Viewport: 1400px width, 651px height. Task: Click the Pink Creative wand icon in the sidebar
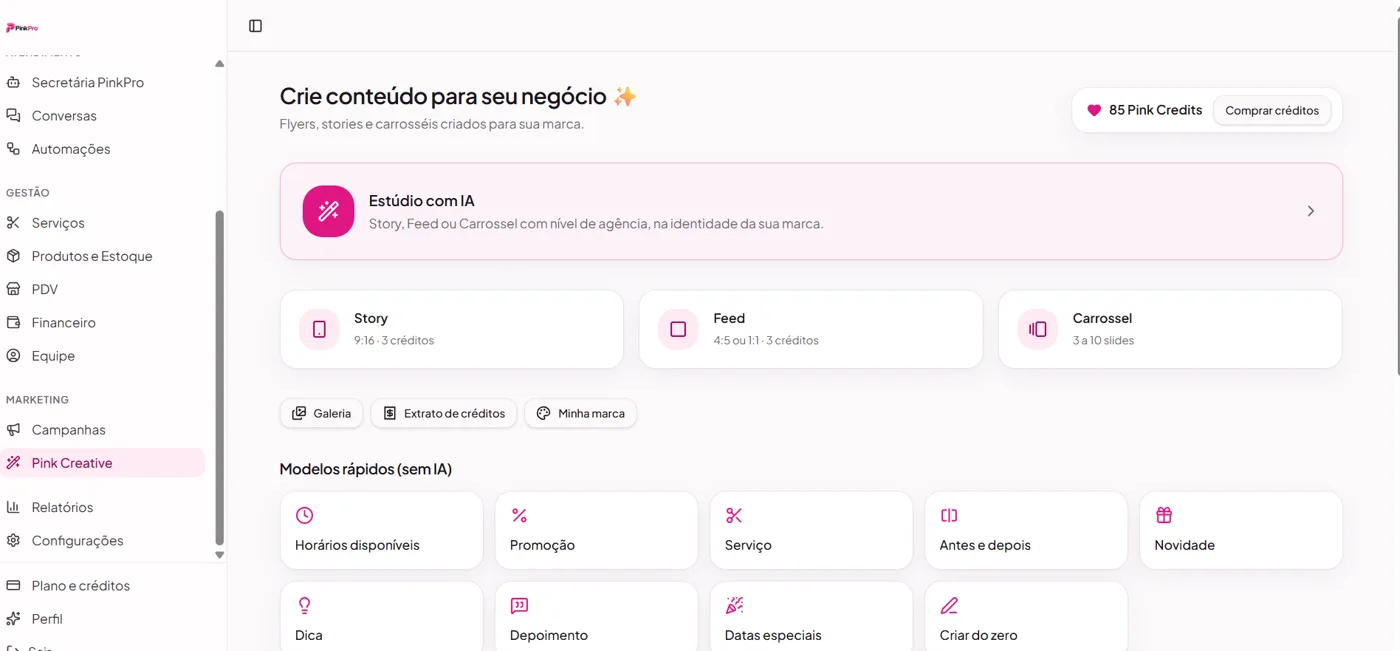pyautogui.click(x=13, y=462)
